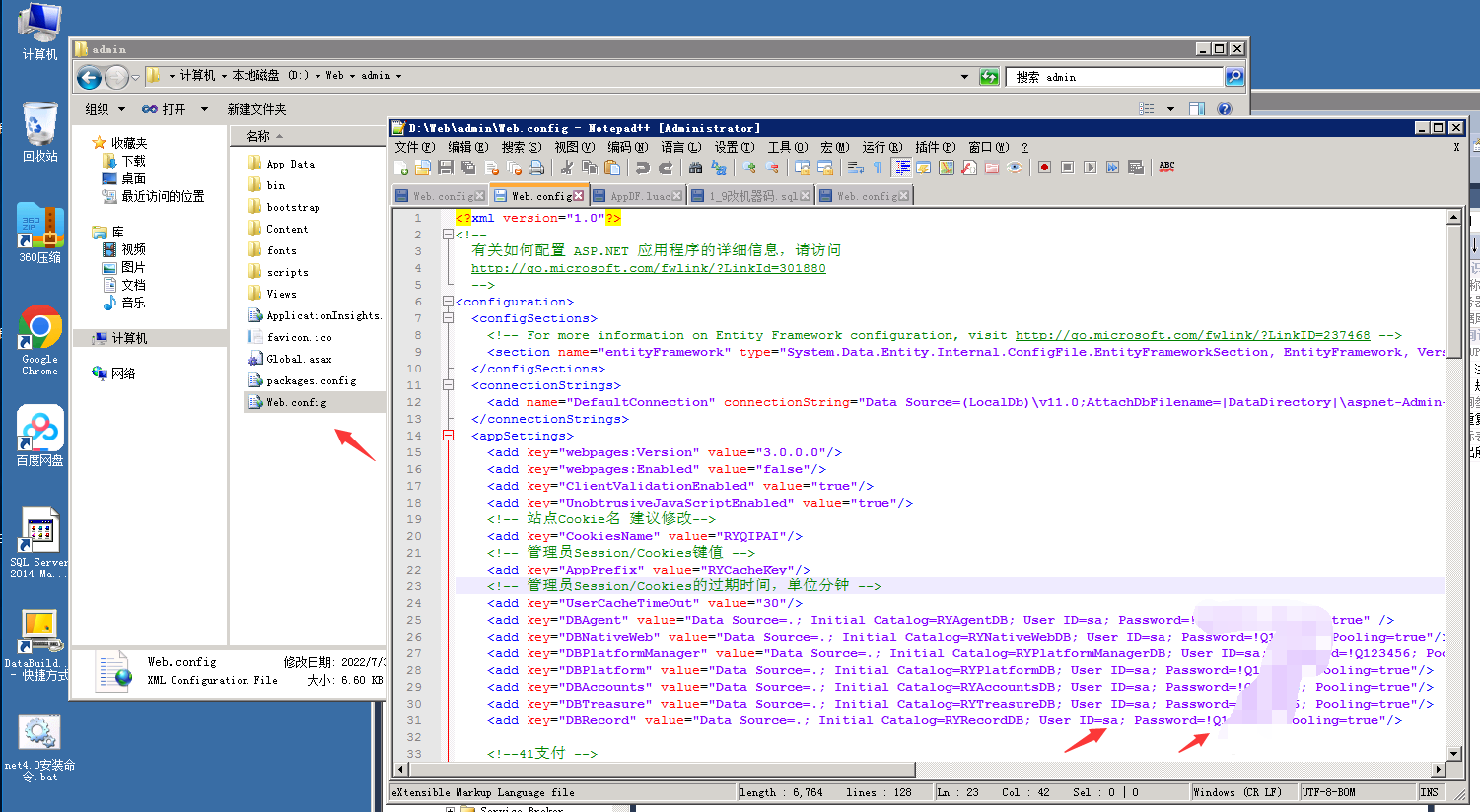Collapse the comment fold marker on line 2
1480x812 pixels.
(448, 235)
